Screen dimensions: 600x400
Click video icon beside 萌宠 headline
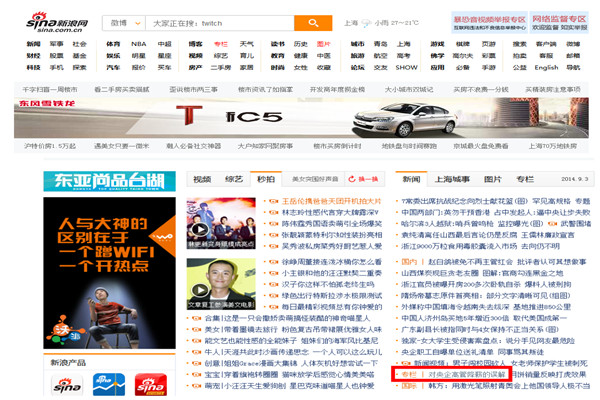pos(196,386)
